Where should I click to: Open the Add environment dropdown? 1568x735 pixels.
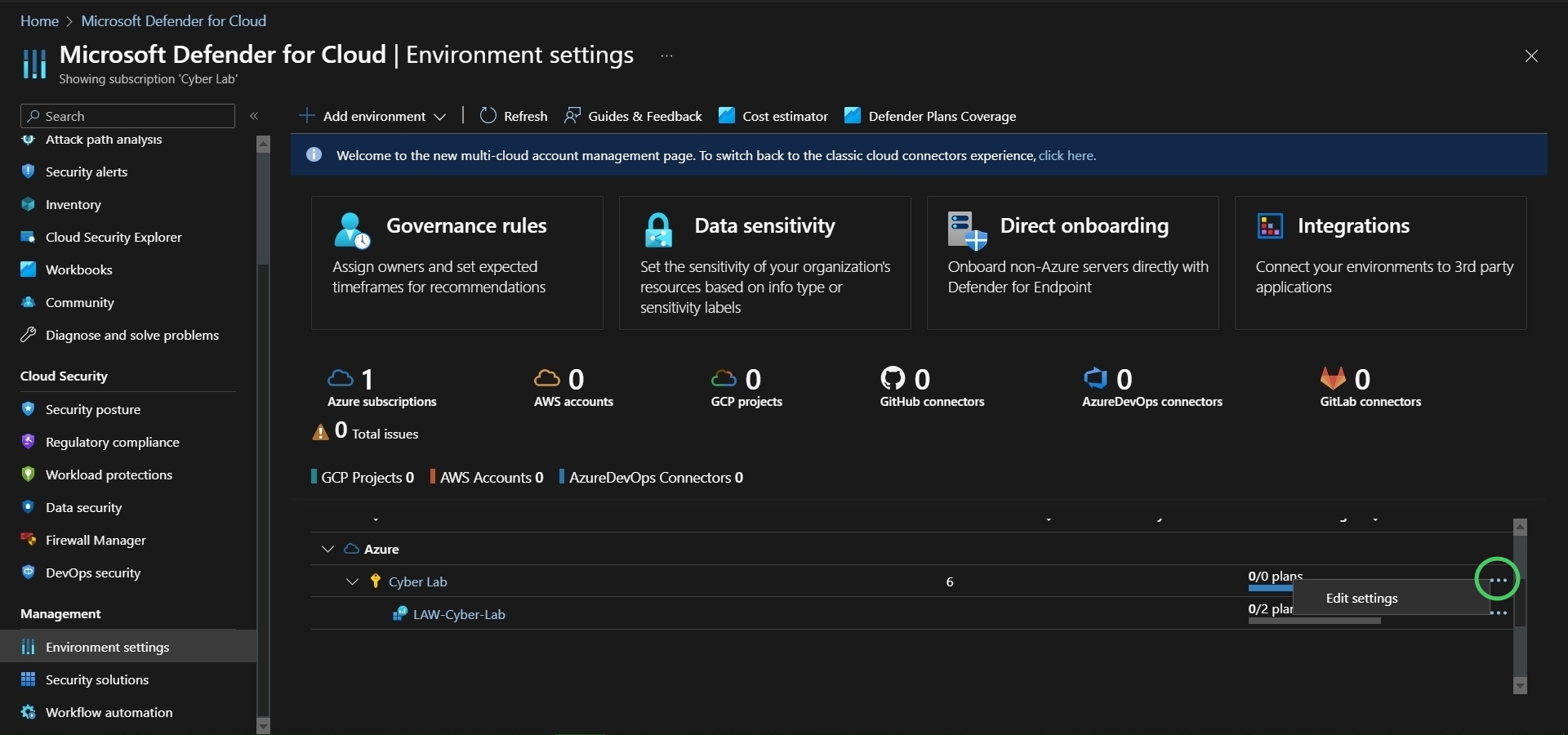click(373, 116)
